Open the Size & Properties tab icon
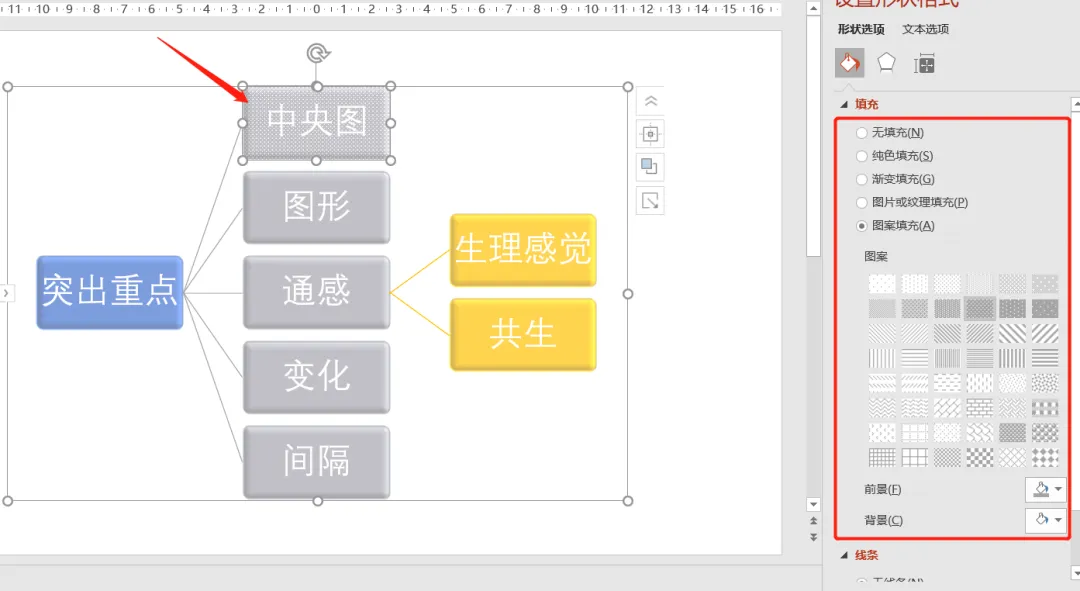Viewport: 1080px width, 591px height. [x=924, y=64]
